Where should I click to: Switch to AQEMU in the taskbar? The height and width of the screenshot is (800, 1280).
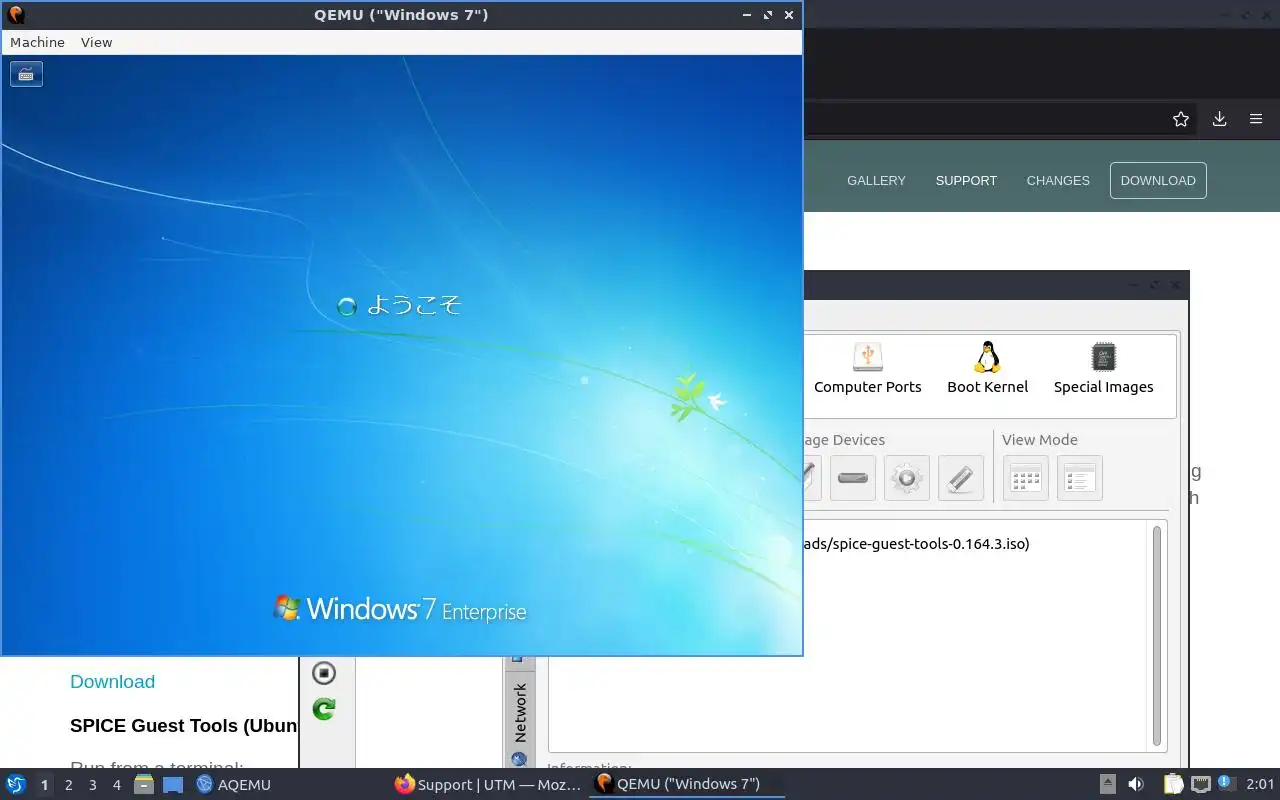click(233, 784)
